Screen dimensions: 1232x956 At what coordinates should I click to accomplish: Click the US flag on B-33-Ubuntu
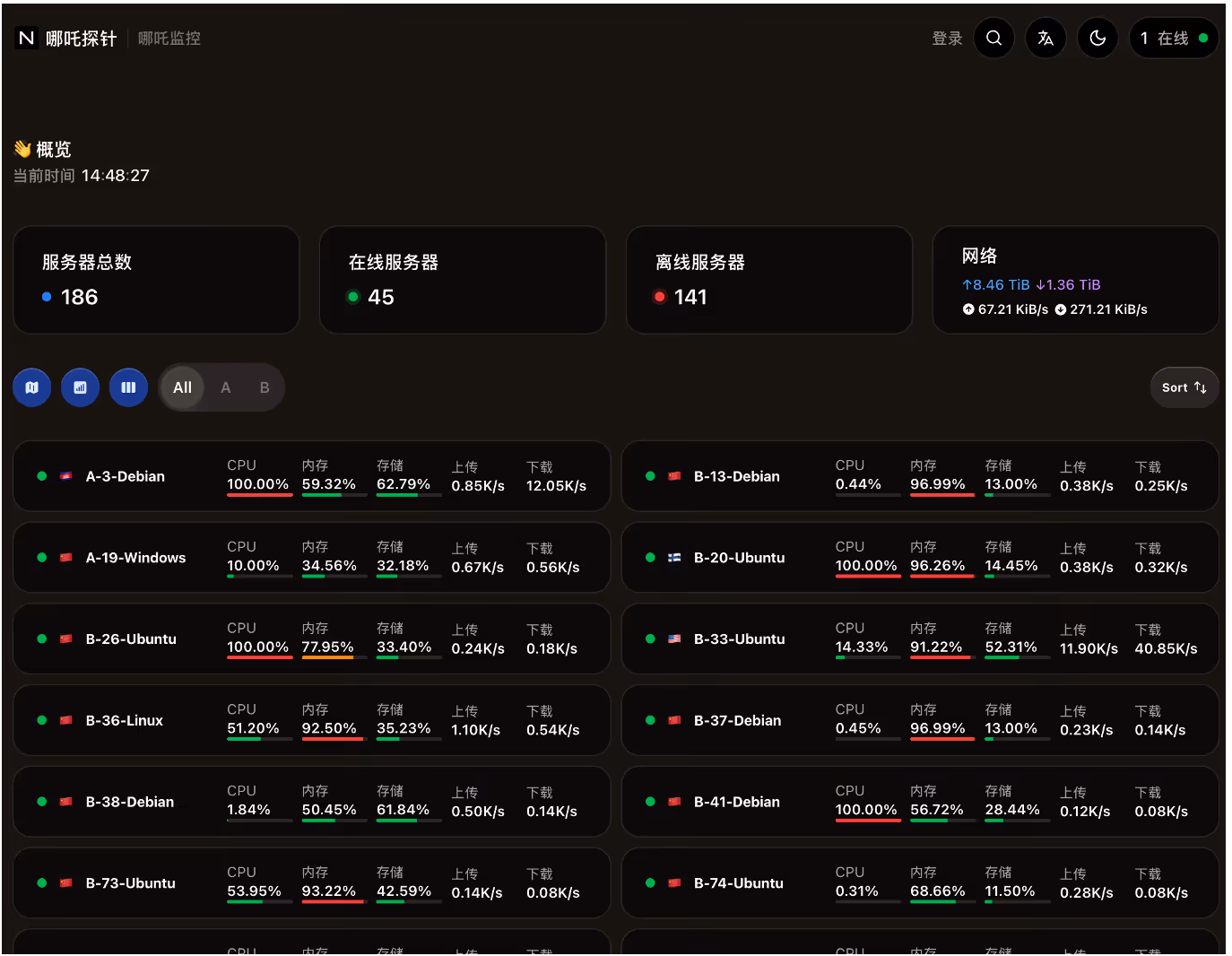674,639
